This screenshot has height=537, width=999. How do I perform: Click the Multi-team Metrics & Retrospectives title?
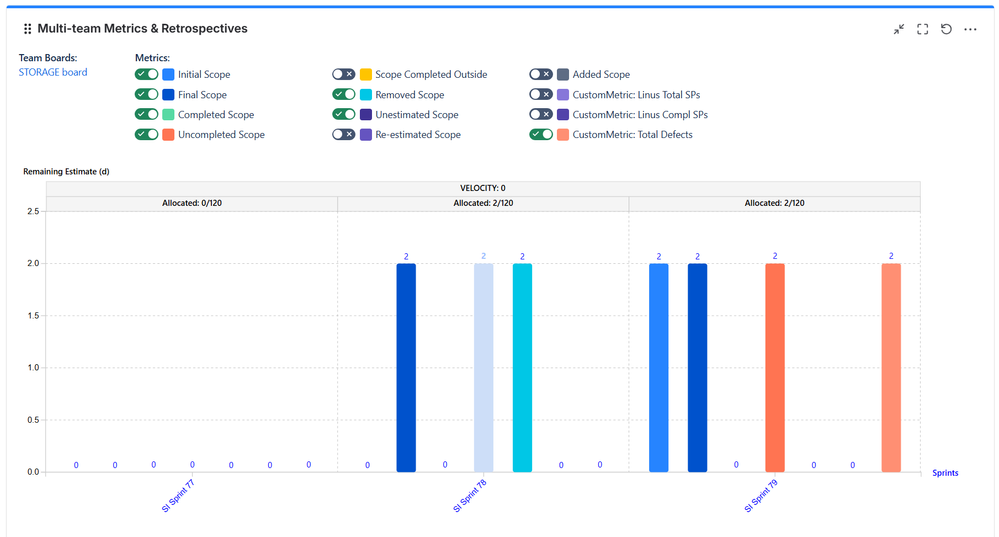pyautogui.click(x=142, y=29)
